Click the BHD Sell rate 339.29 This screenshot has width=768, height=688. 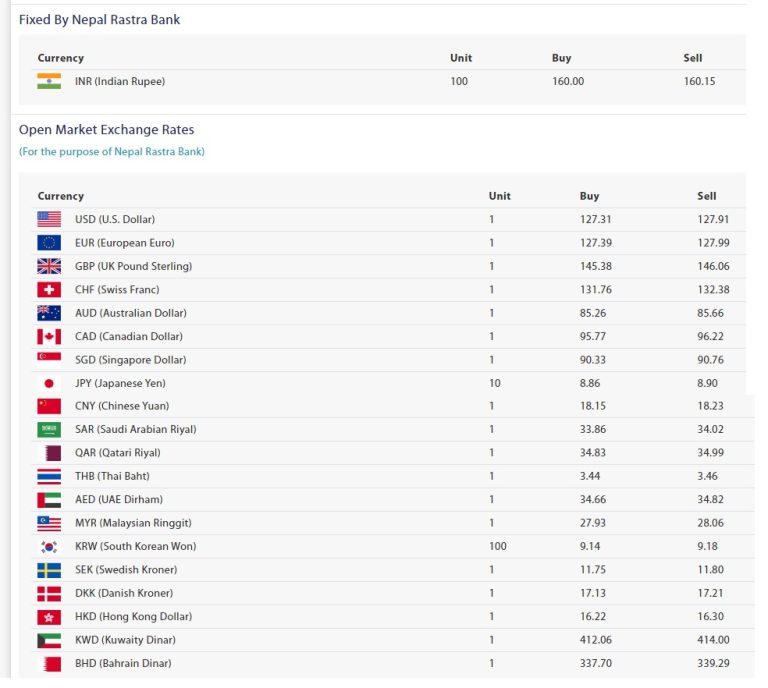click(713, 663)
